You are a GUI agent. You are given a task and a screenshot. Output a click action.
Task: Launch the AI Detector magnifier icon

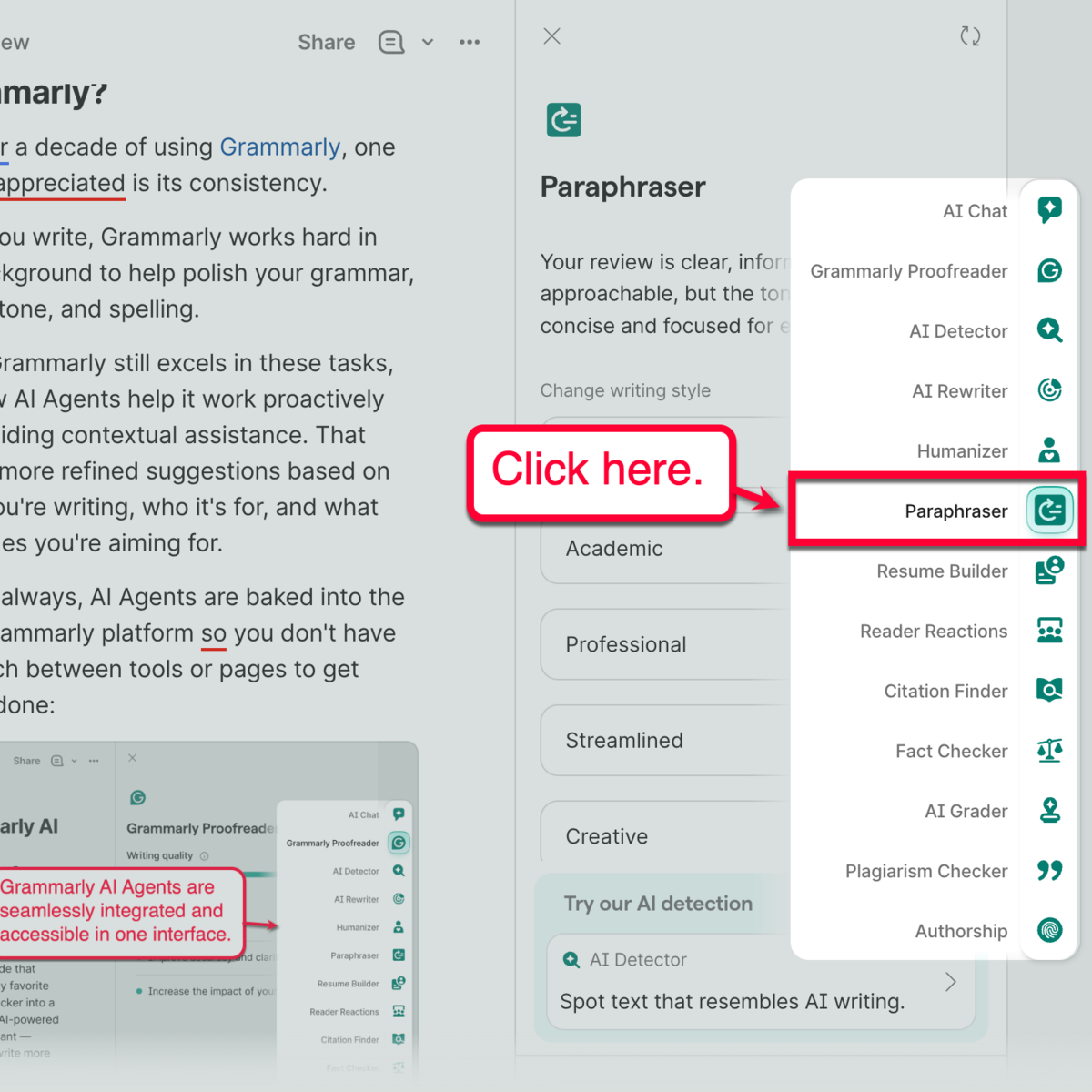point(1049,330)
